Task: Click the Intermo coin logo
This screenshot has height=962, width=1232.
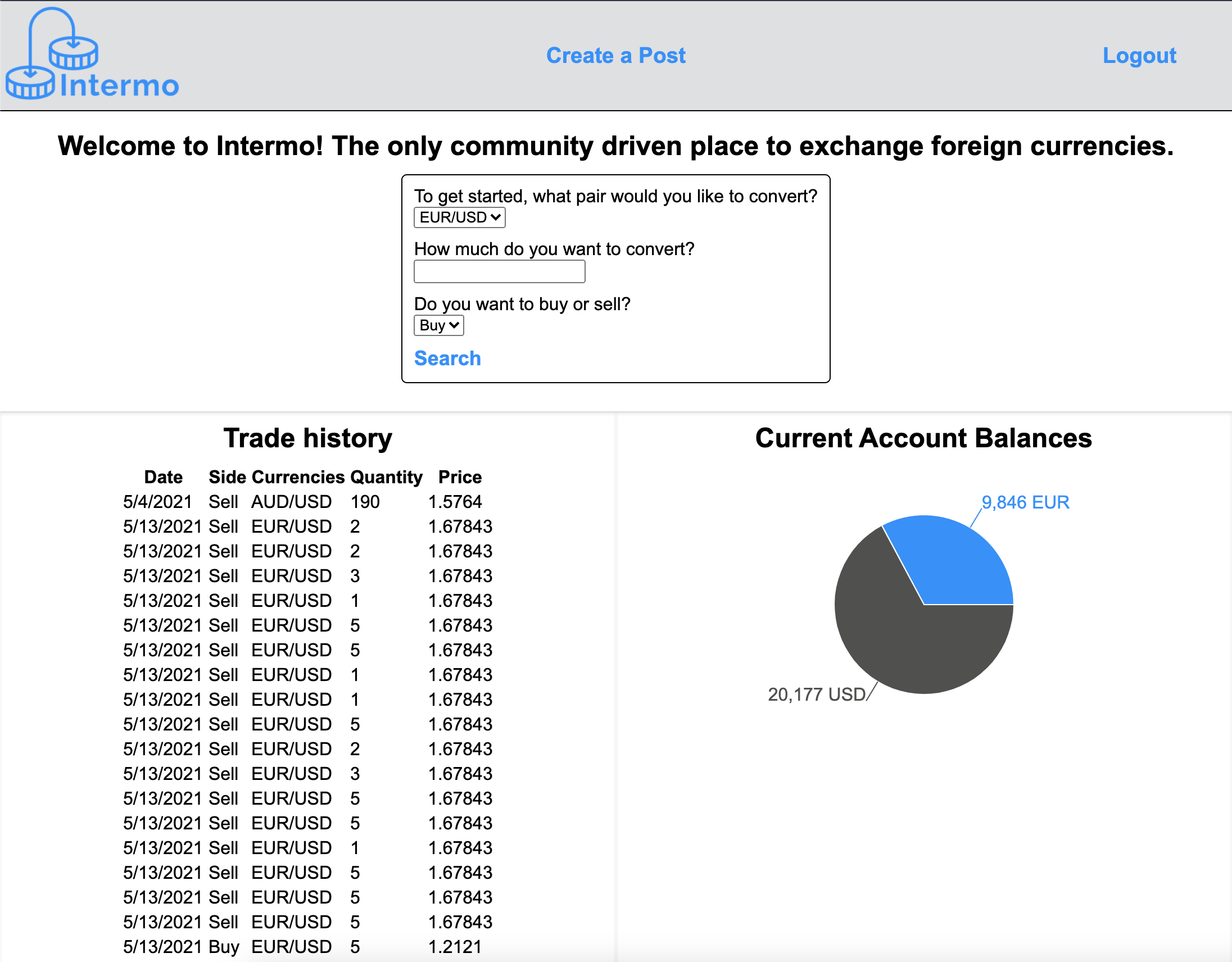Action: 92,53
